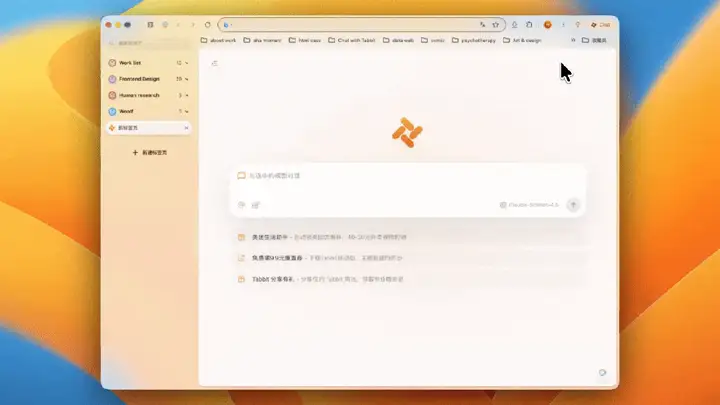Bookmark this page with the star icon
The height and width of the screenshot is (405, 720).
coord(495,25)
